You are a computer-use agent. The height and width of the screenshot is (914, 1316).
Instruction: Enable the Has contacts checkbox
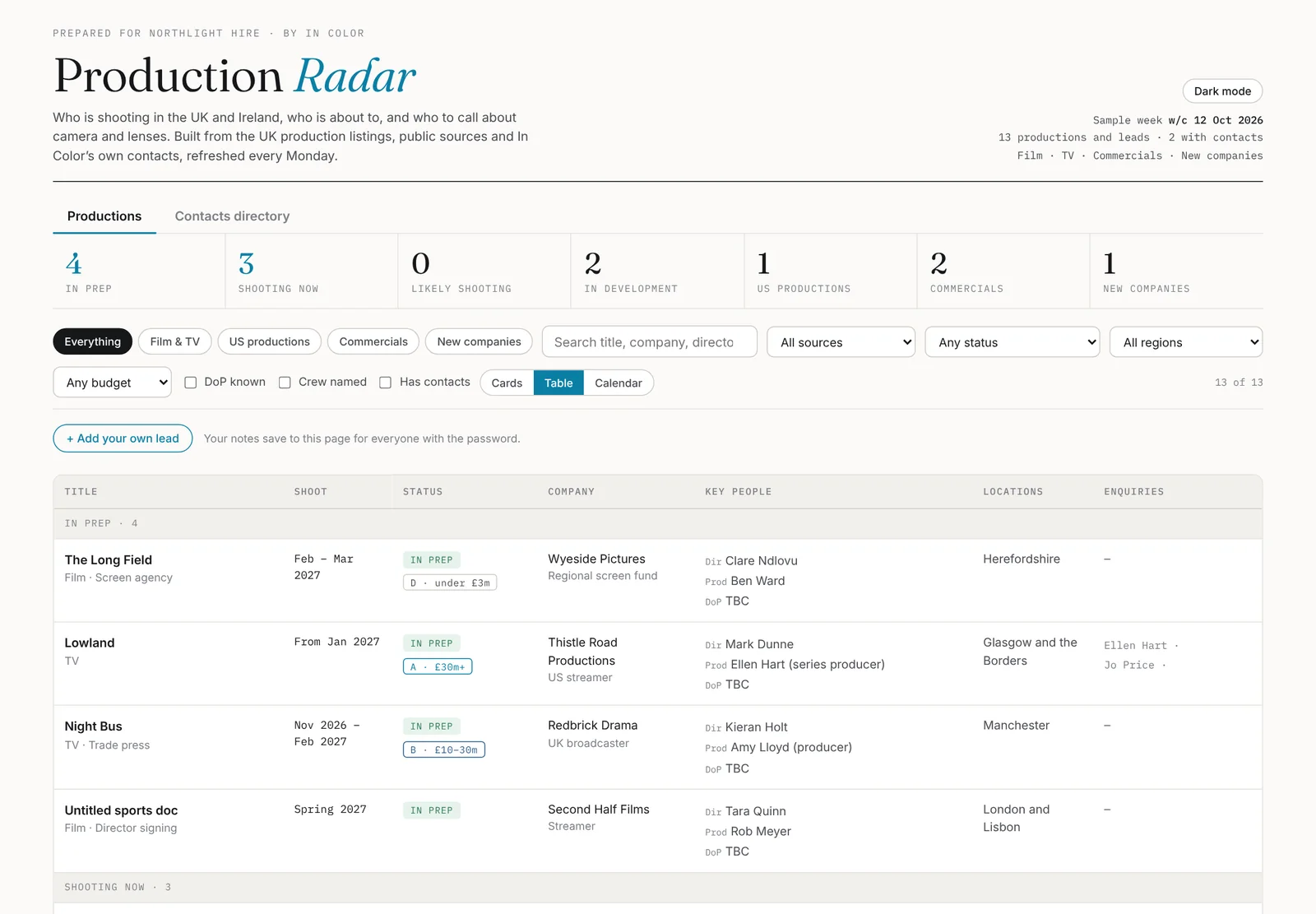[385, 383]
